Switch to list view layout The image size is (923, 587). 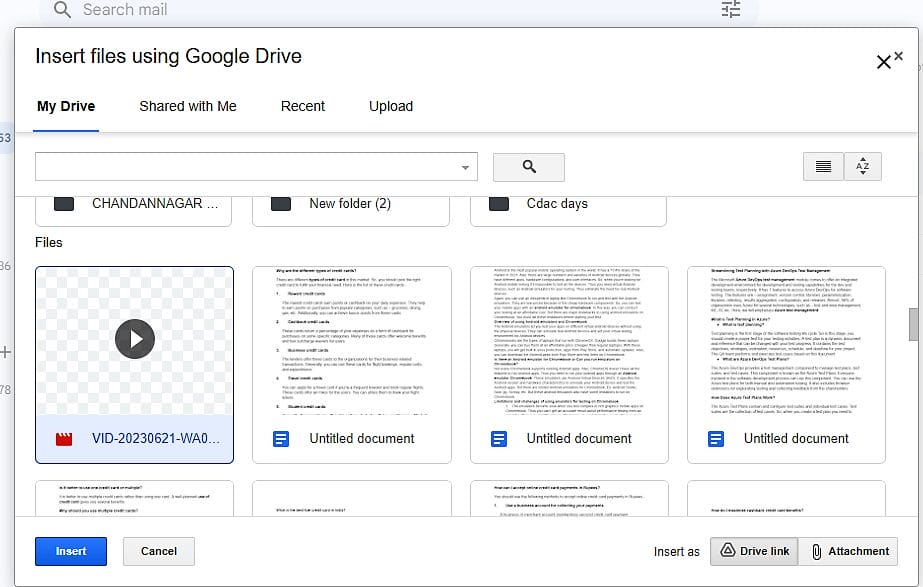823,166
